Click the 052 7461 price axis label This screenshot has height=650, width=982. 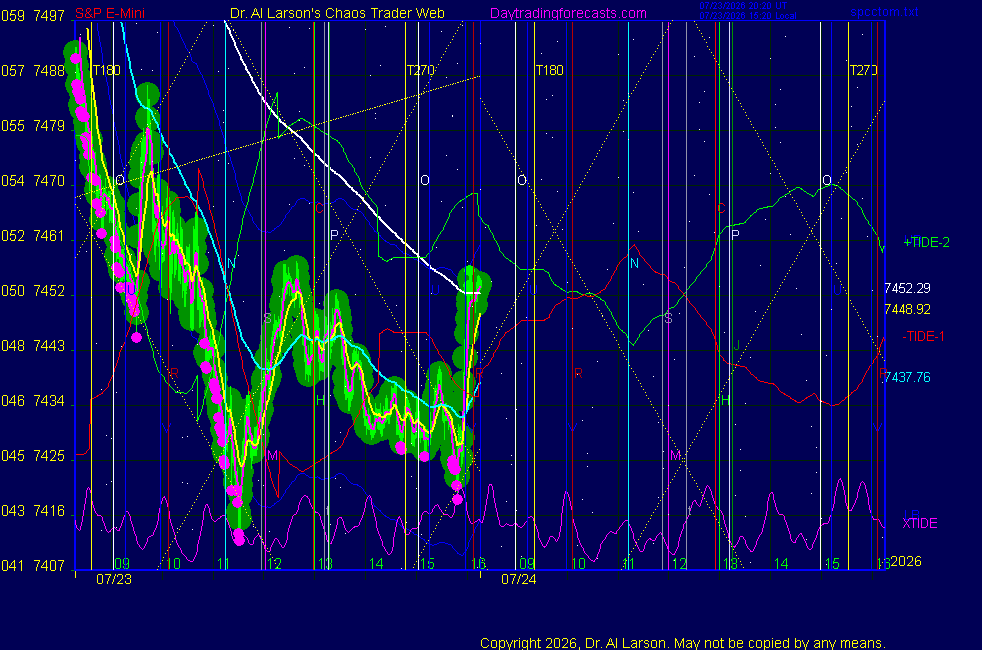point(33,236)
